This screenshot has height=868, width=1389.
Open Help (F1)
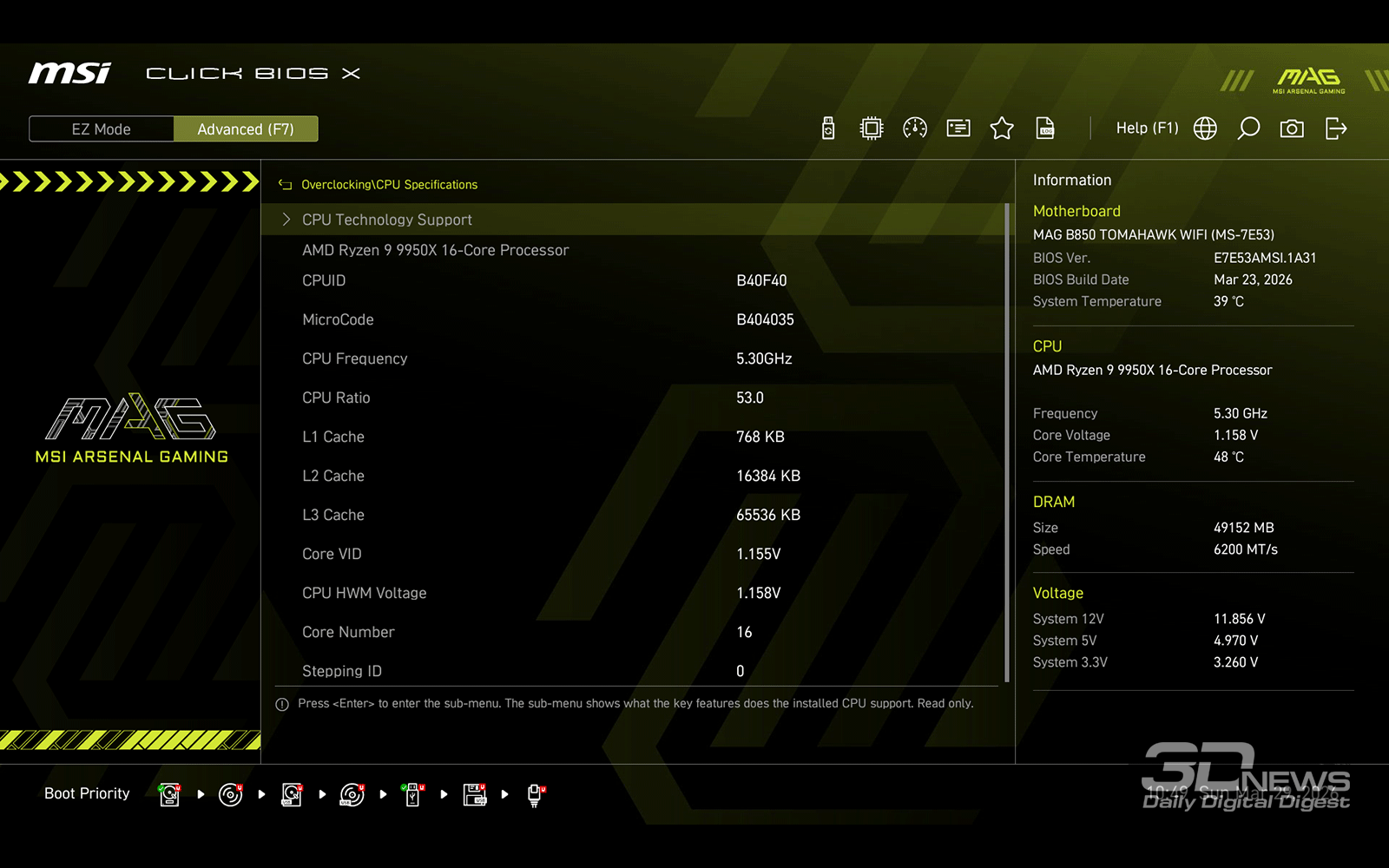tap(1147, 128)
